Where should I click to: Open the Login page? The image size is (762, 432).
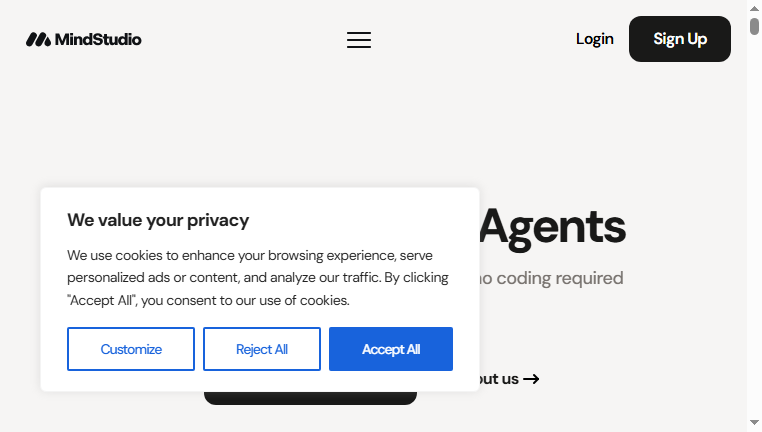(595, 39)
